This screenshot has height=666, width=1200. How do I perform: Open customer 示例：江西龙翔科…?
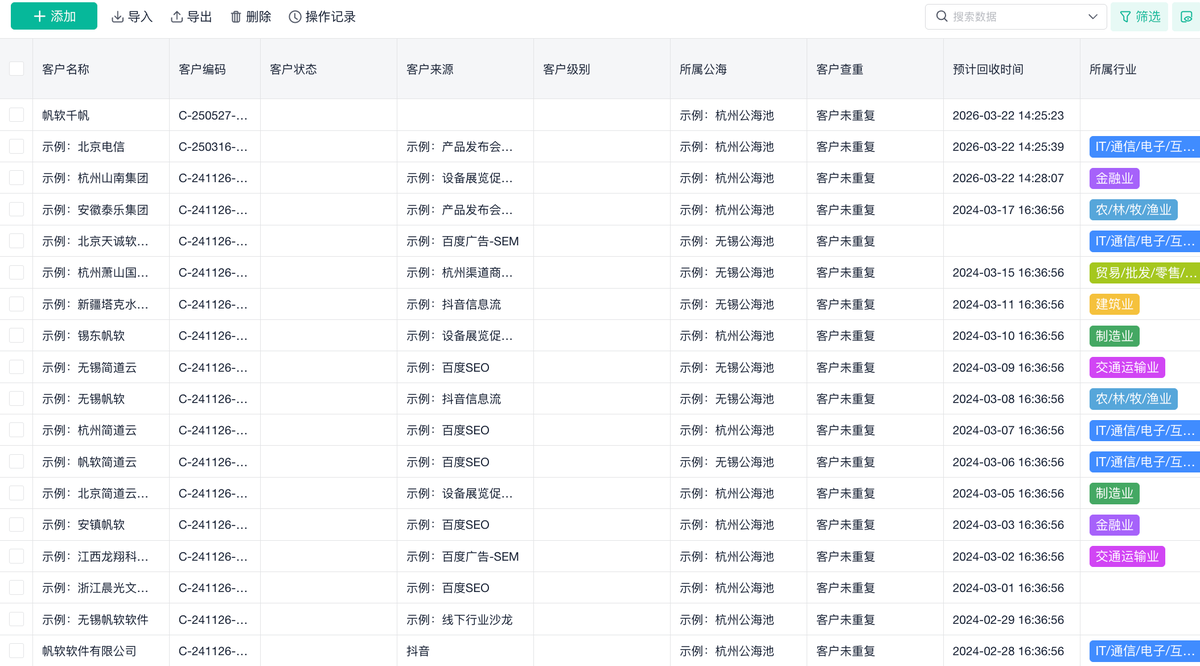click(95, 556)
